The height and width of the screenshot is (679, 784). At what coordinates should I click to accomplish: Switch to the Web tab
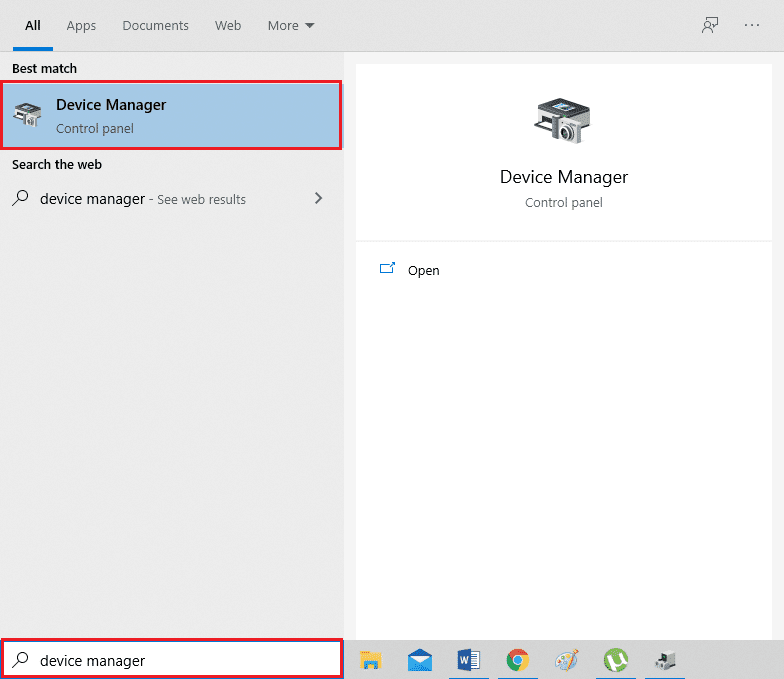228,26
